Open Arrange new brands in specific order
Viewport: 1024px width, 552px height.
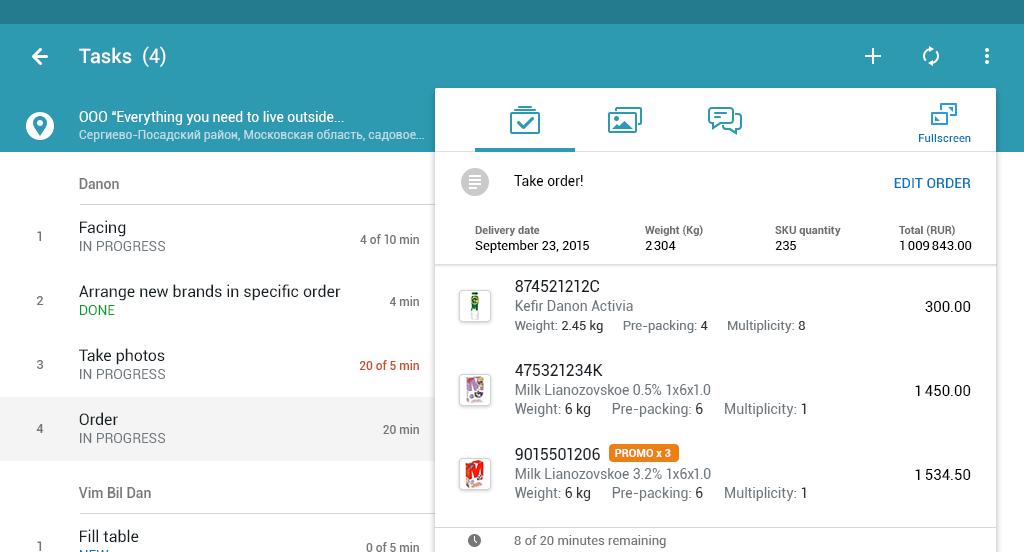click(x=217, y=300)
